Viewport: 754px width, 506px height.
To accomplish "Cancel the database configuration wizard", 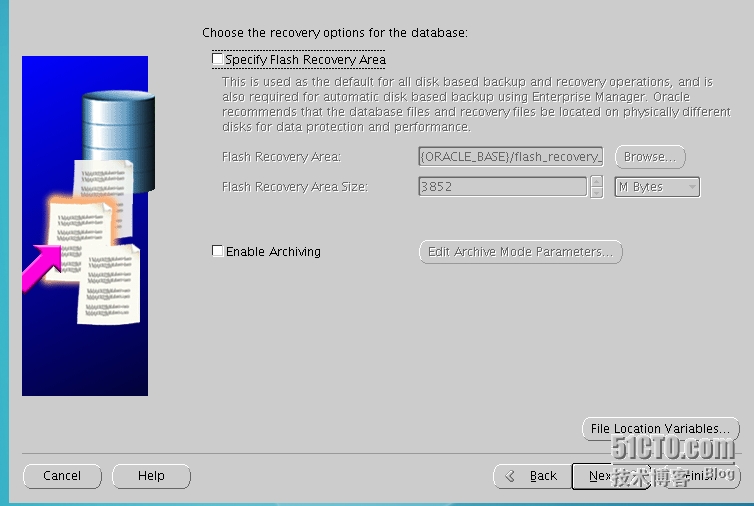I will coord(62,476).
